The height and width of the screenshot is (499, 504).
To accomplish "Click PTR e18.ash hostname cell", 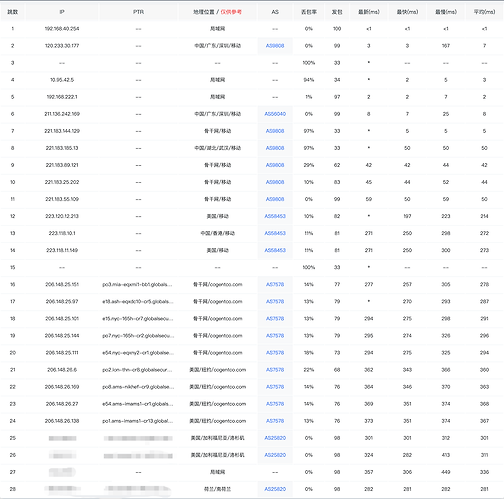I will 138,301.
